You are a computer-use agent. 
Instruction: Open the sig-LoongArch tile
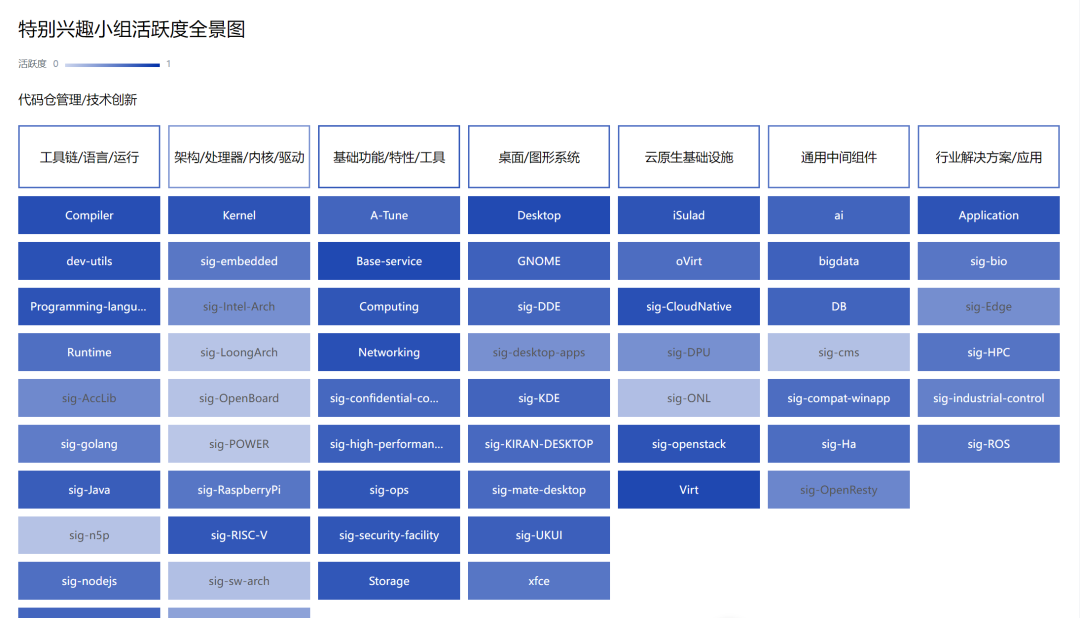point(239,352)
